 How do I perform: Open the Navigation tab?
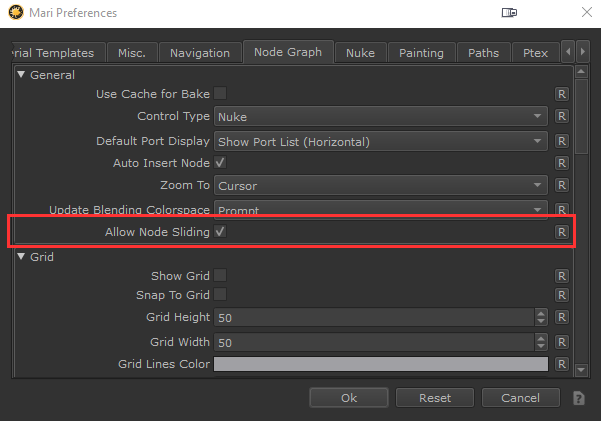pyautogui.click(x=200, y=53)
